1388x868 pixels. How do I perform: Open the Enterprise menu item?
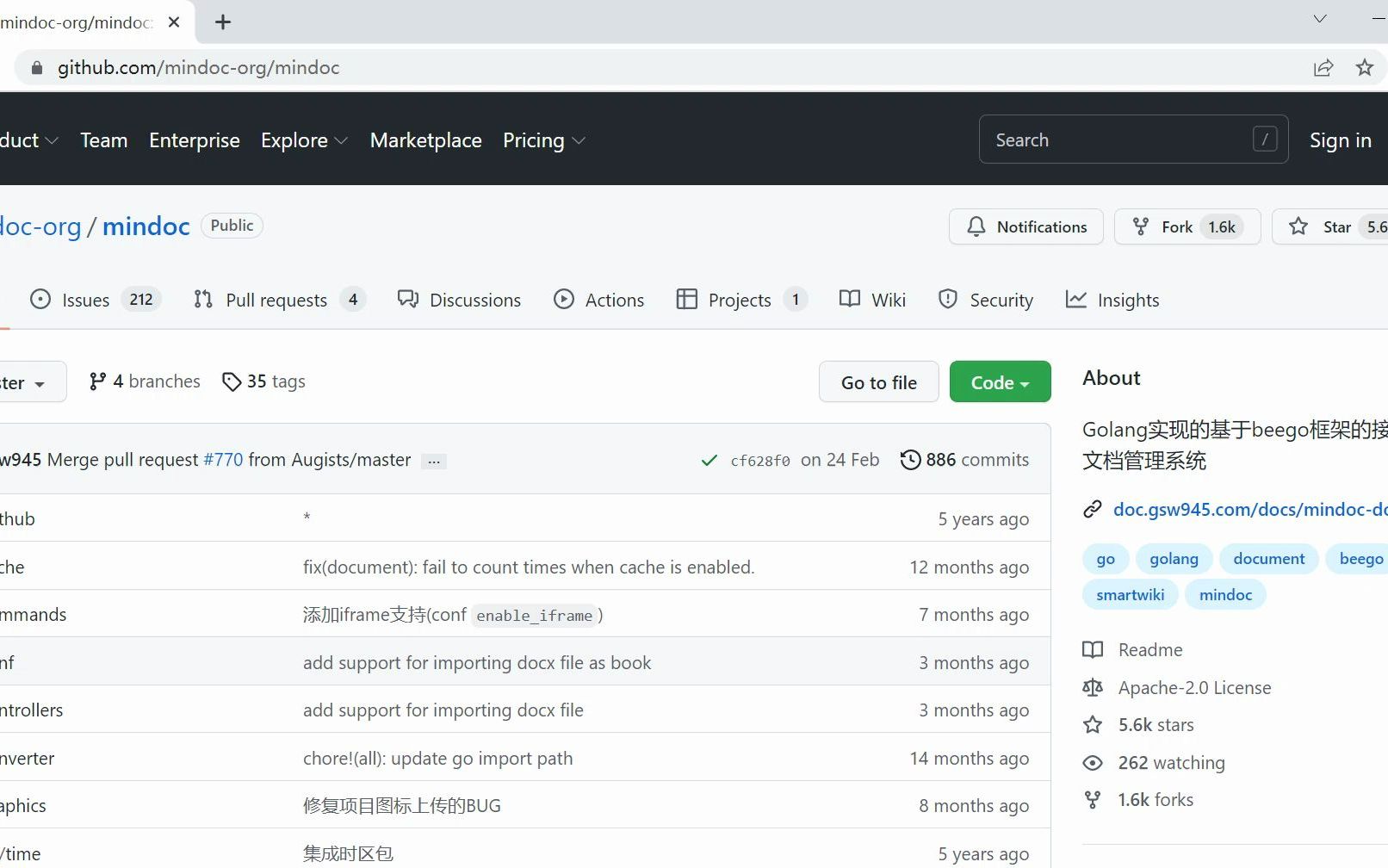click(x=195, y=140)
